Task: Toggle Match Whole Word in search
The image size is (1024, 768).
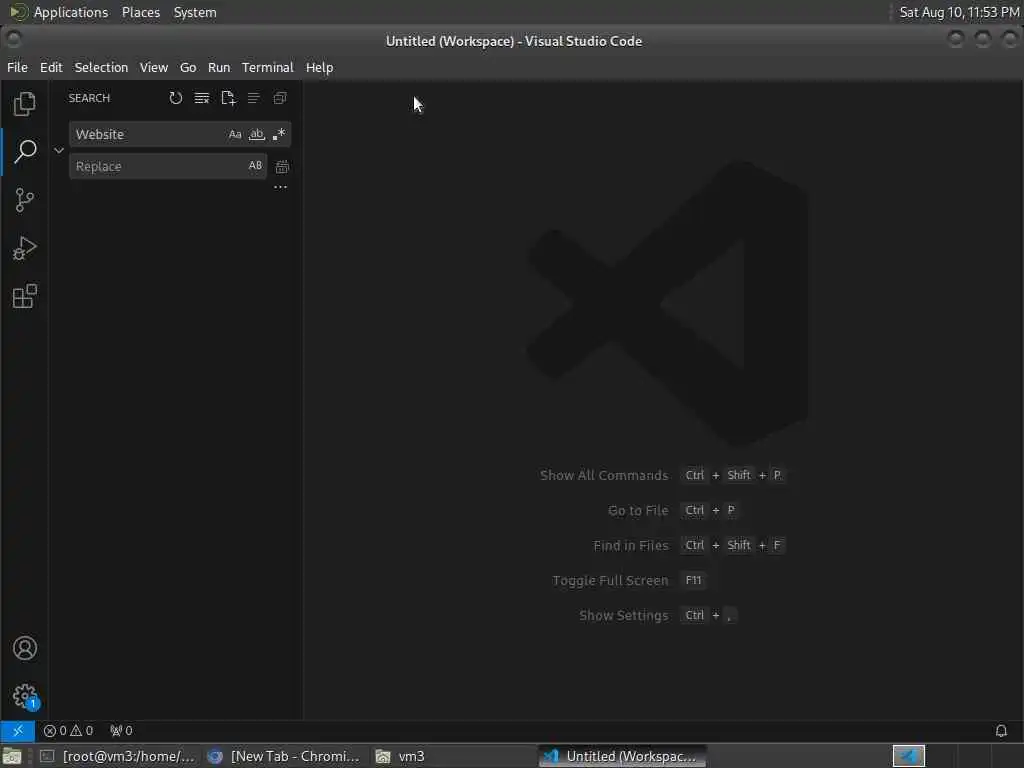Action: tap(257, 135)
